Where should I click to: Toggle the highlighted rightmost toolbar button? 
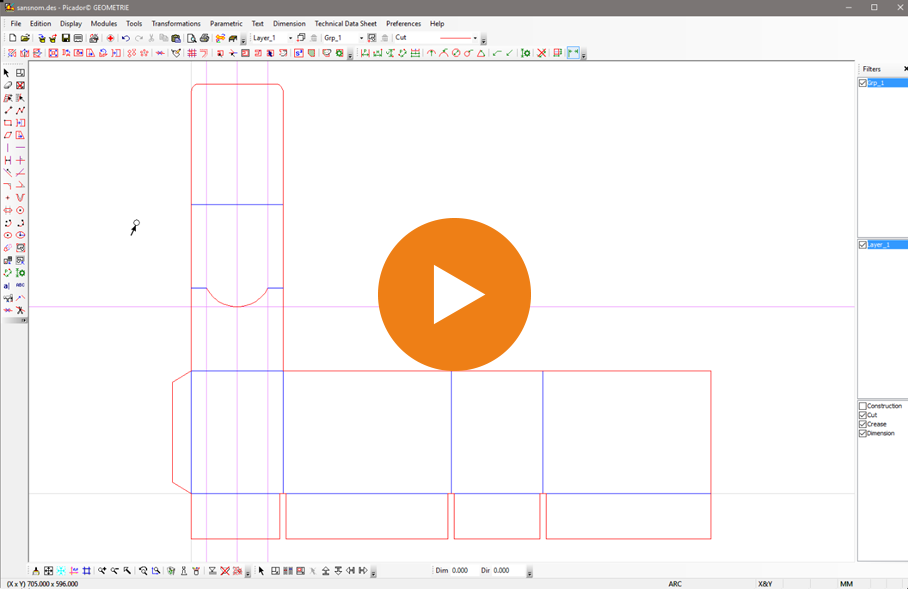573,53
